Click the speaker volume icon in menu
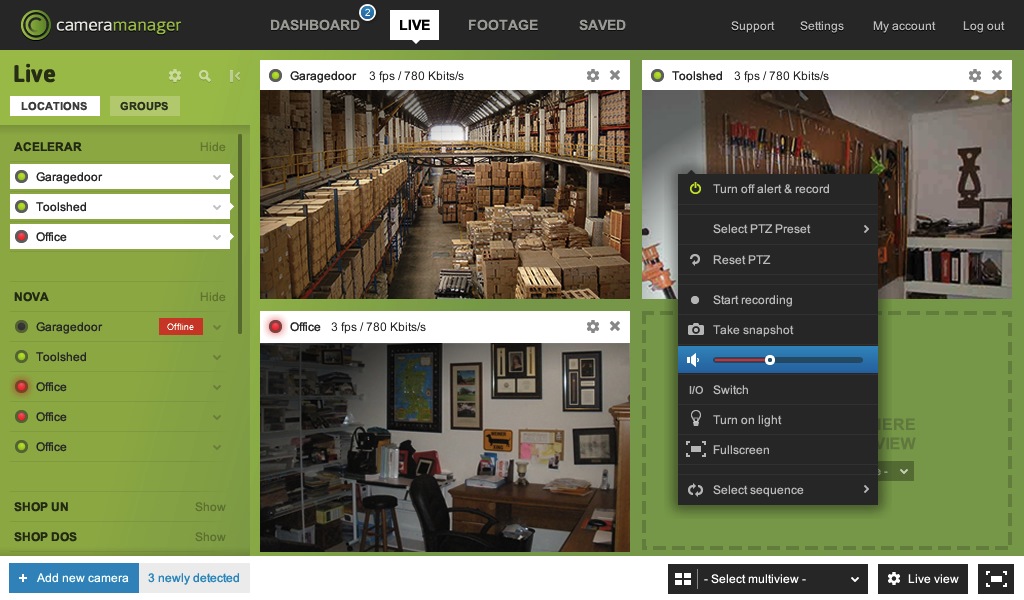Screen dimensions: 1024x600 (694, 360)
